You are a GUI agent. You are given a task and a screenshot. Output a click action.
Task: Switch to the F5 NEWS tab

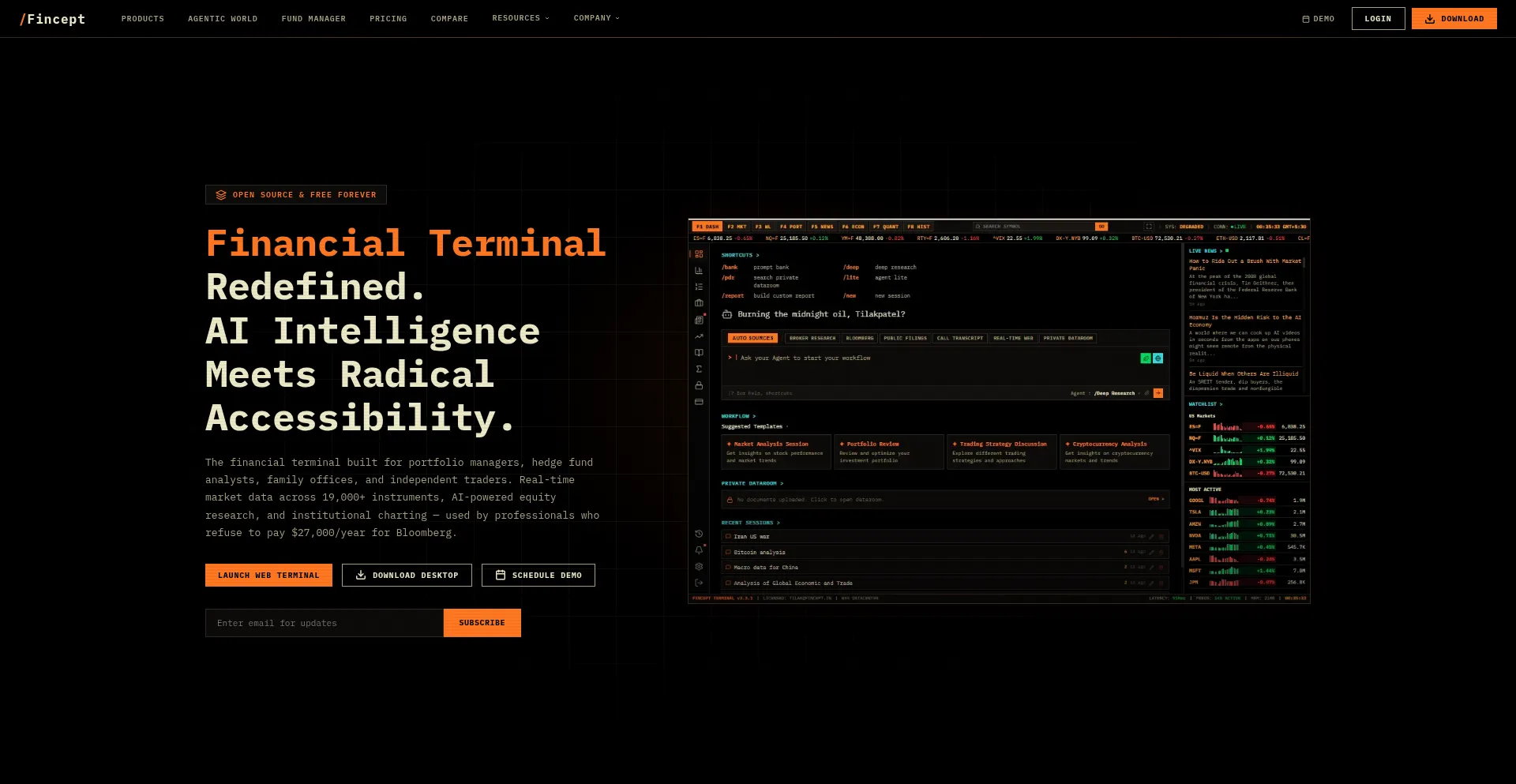[822, 227]
